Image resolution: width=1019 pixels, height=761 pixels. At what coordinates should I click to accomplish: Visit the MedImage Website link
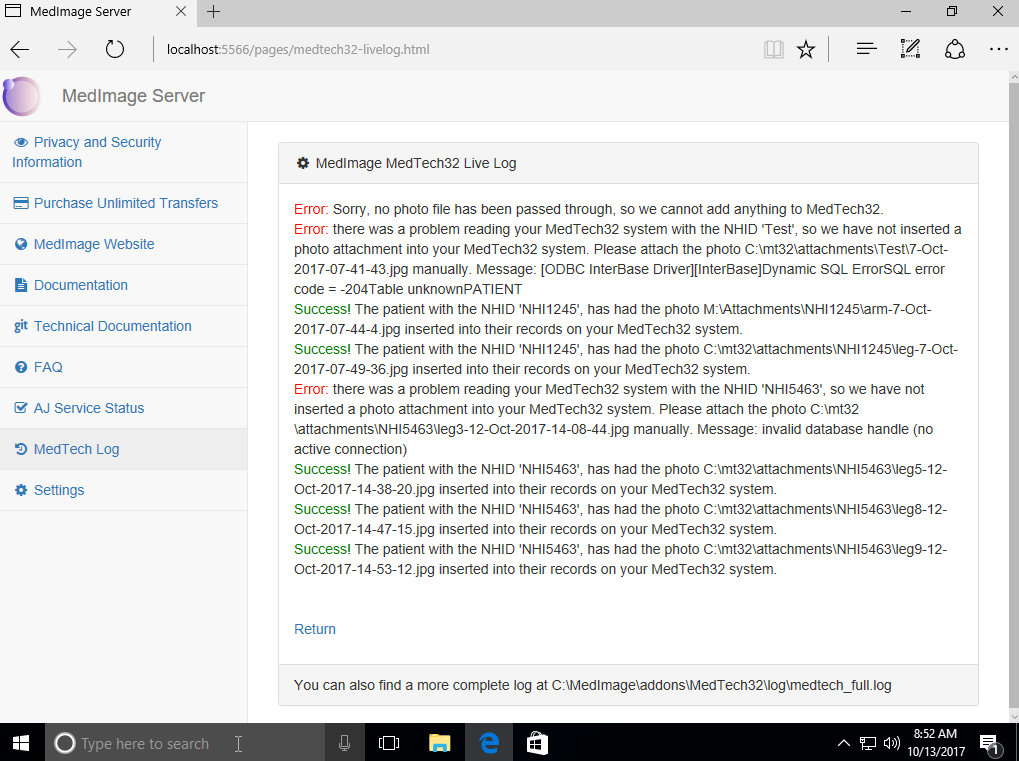click(x=94, y=244)
